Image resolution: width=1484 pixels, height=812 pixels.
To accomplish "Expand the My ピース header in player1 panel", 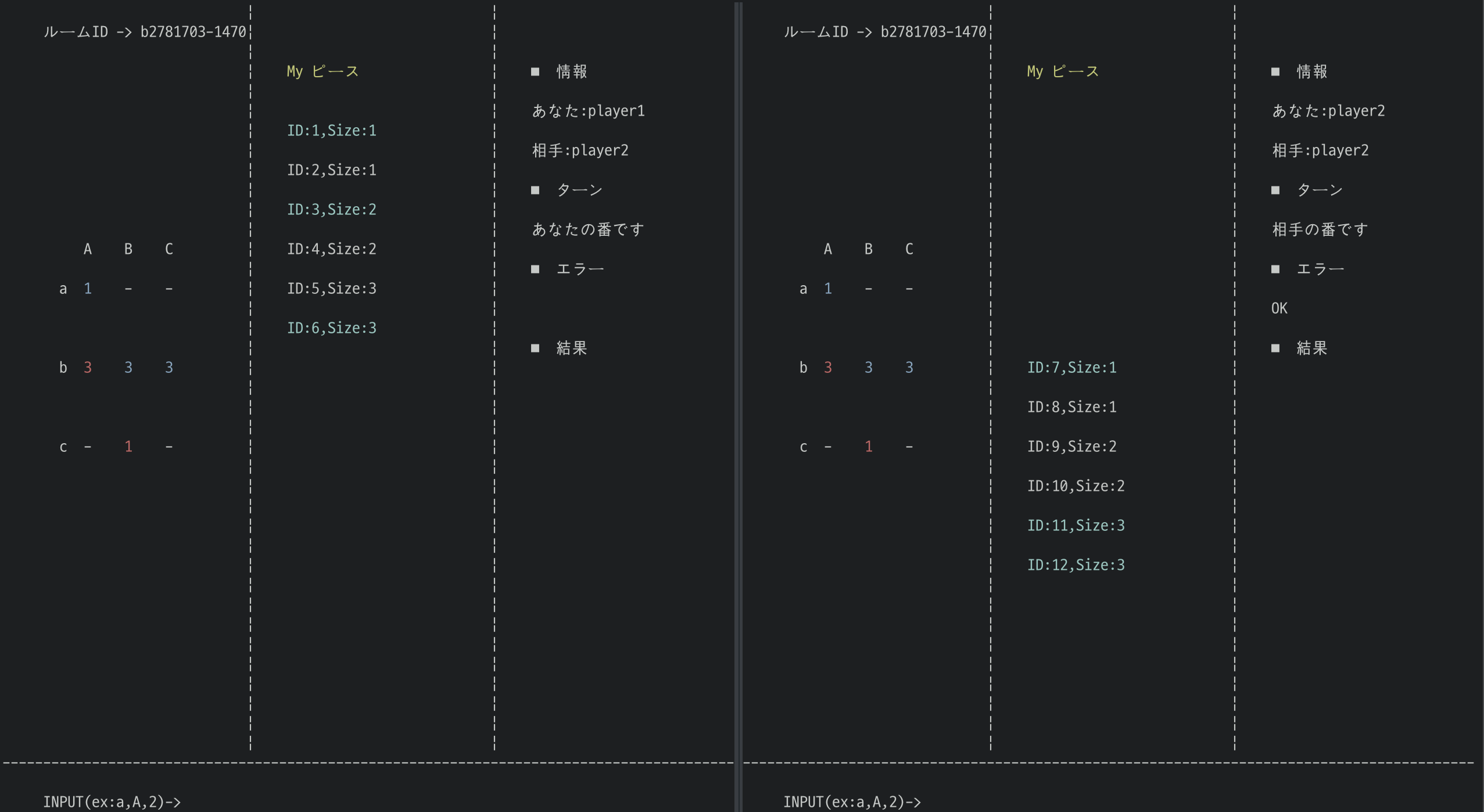I will (x=322, y=71).
